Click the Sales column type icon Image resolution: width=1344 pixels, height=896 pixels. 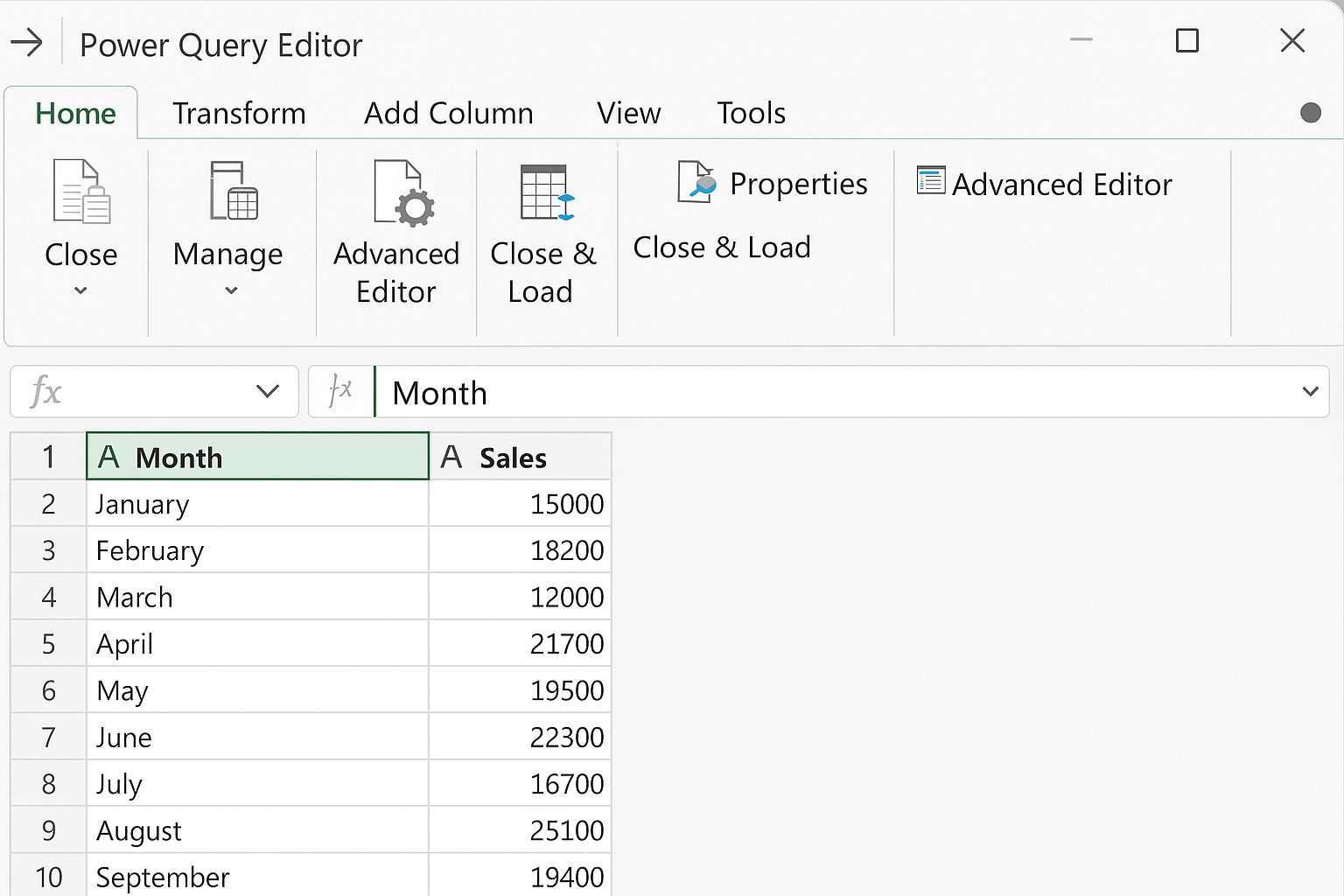tap(451, 457)
